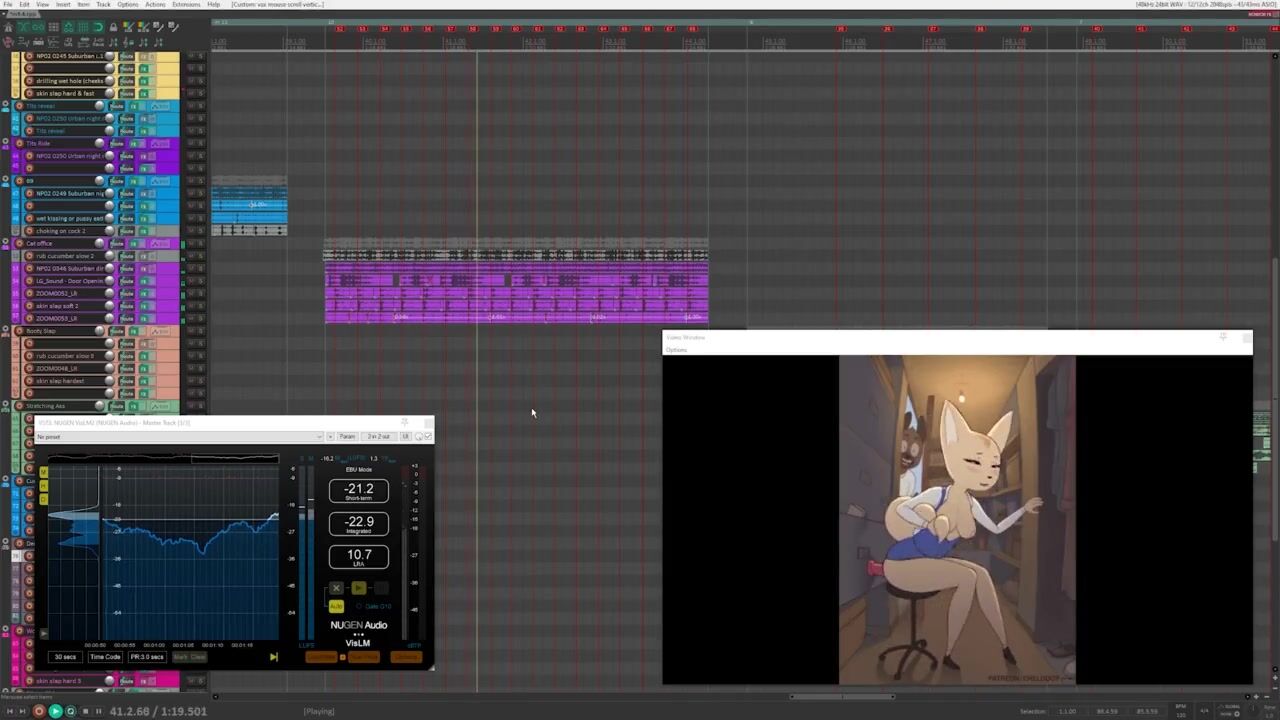Click the Time Code button in VisLM
1280x720 pixels.
click(105, 657)
